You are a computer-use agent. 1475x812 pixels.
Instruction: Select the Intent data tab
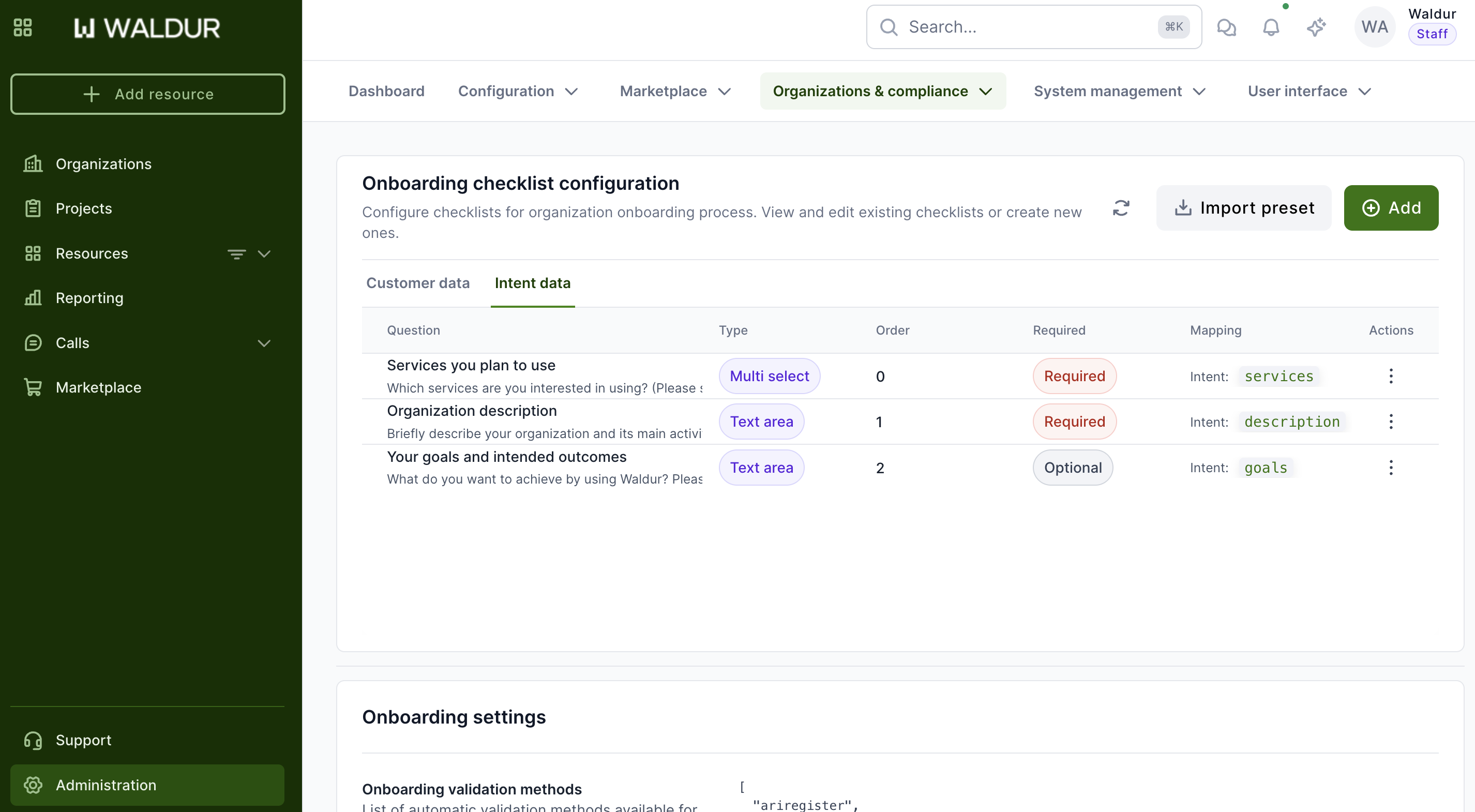[x=532, y=283]
